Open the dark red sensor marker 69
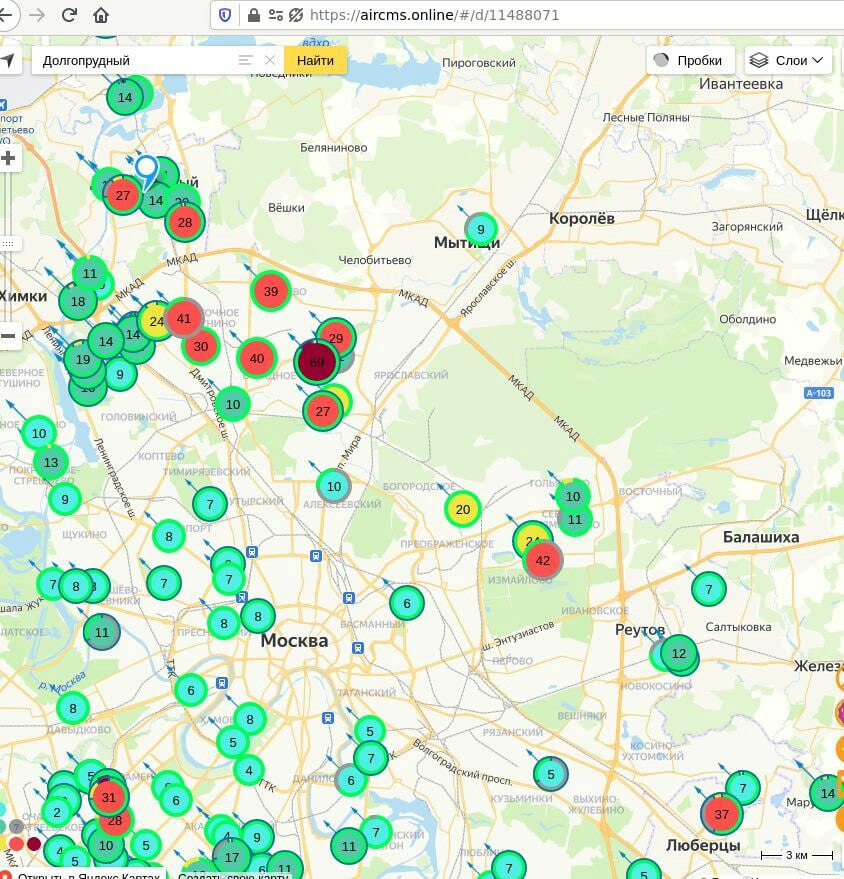 tap(317, 362)
